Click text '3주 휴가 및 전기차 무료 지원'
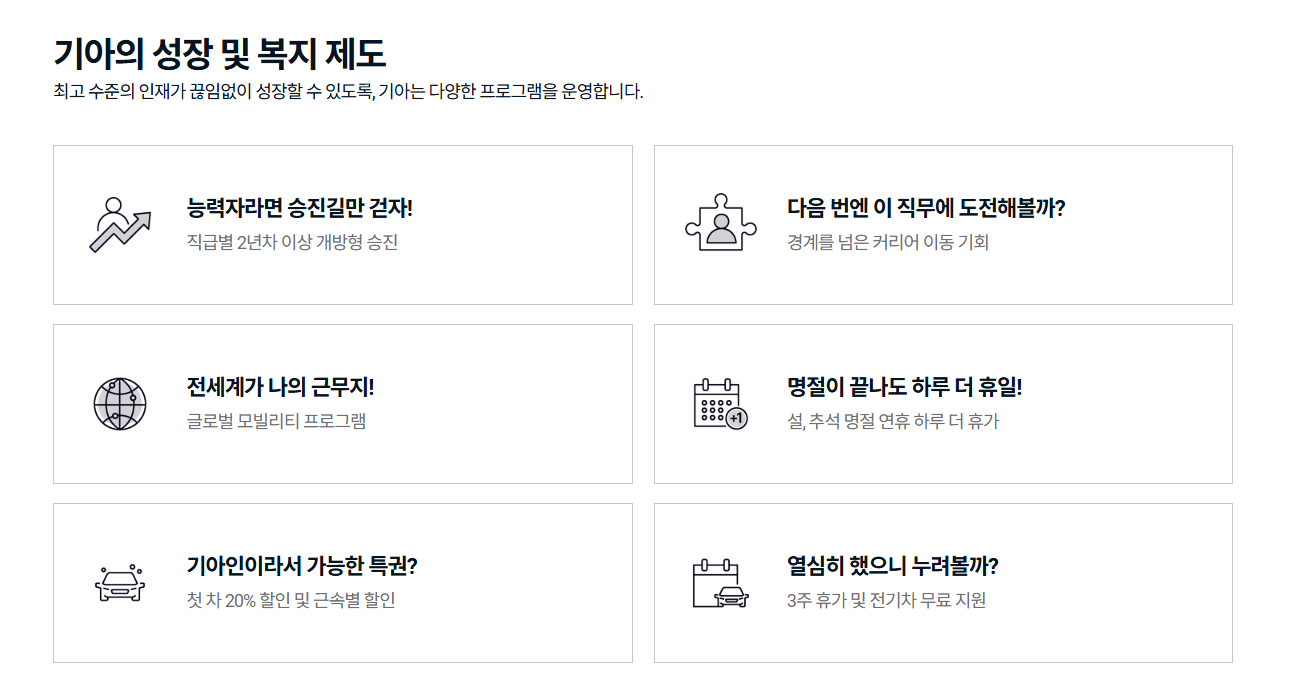 (884, 600)
